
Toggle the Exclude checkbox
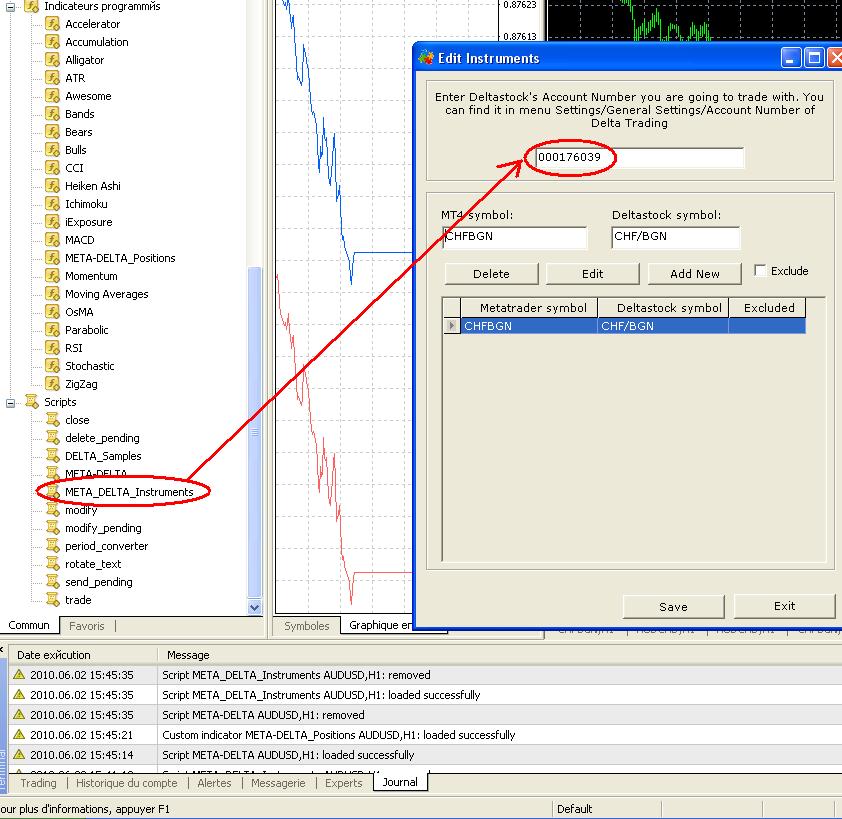761,271
